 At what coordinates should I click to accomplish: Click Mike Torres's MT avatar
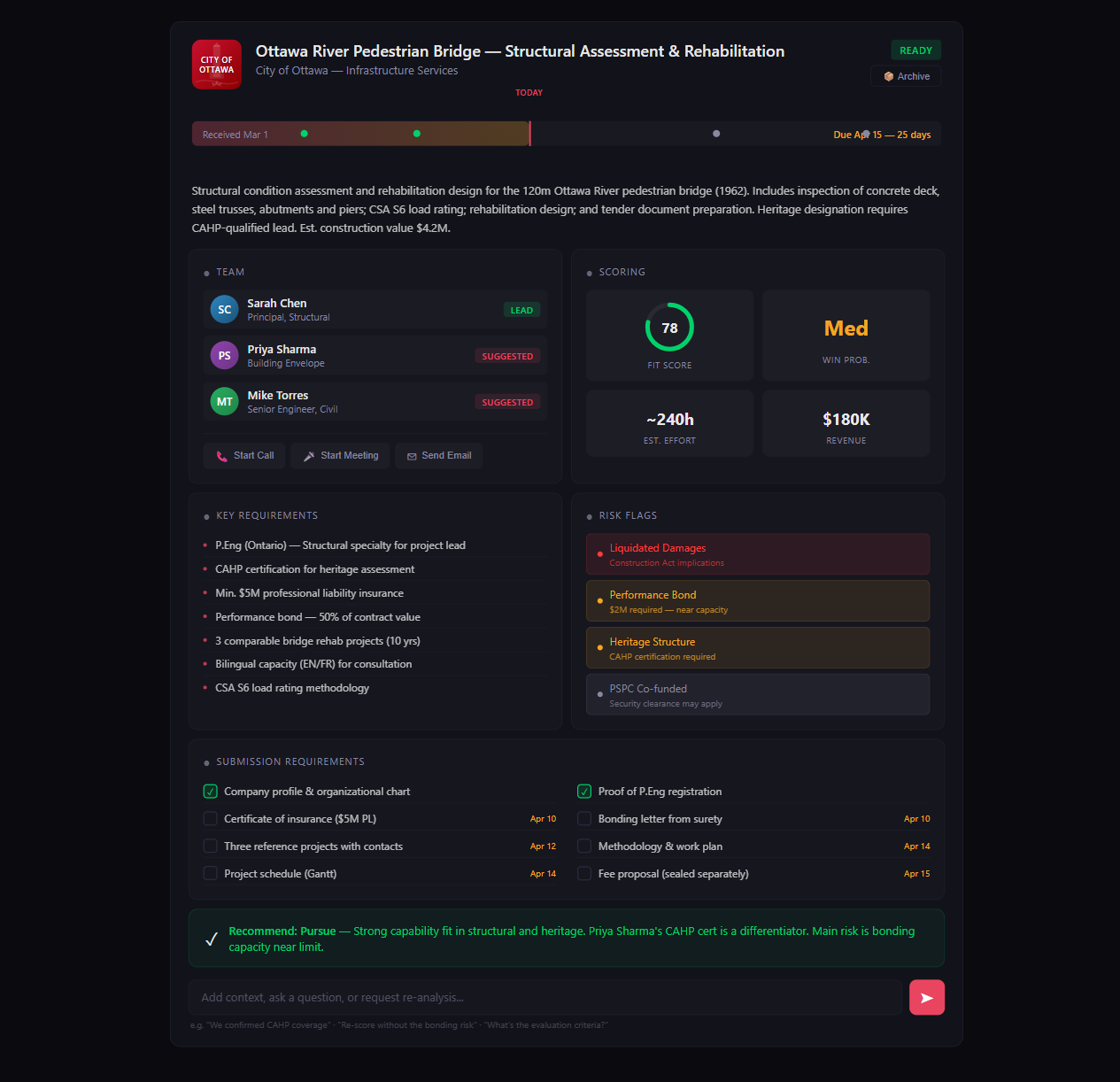[225, 402]
